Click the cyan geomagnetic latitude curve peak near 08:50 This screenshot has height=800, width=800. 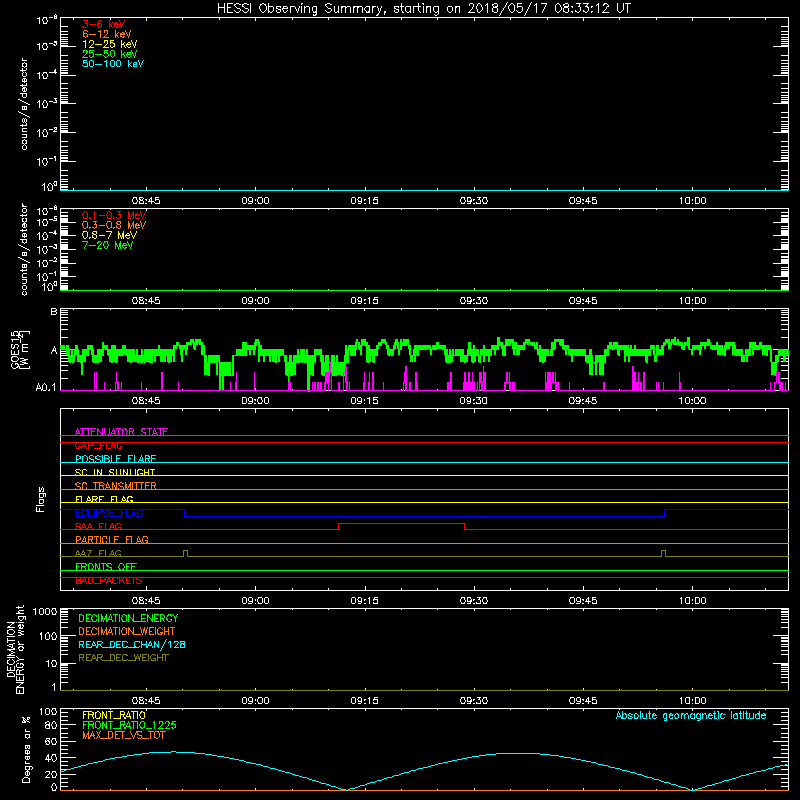[x=173, y=752]
